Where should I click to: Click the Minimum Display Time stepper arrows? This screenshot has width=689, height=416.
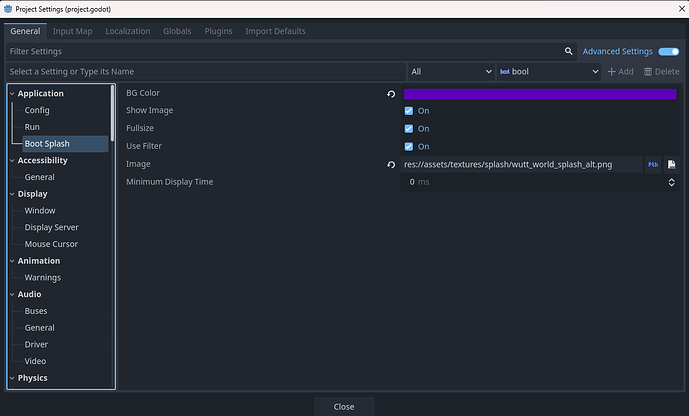[x=671, y=182]
